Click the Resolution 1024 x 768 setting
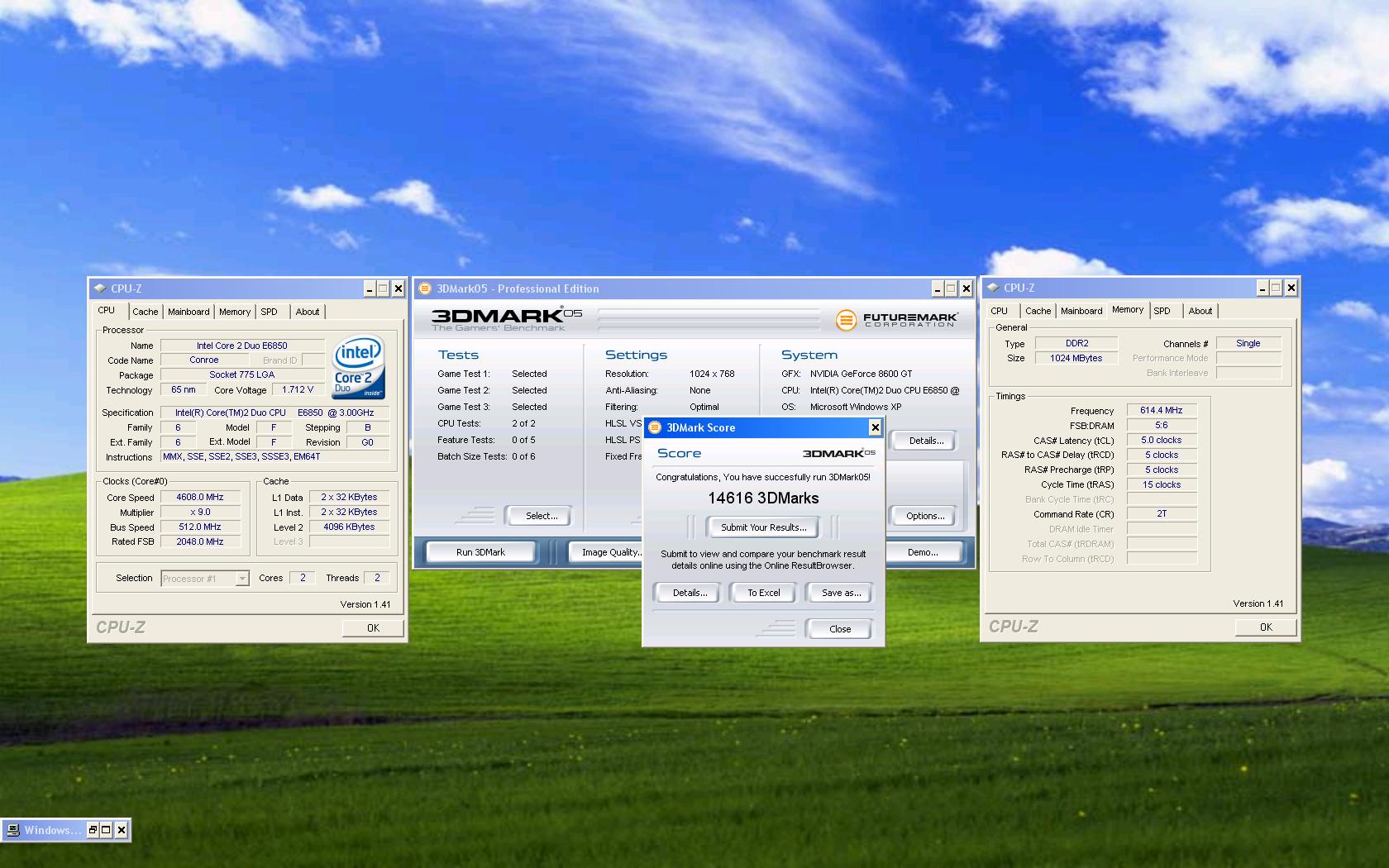Viewport: 1389px width, 868px height. 712,374
